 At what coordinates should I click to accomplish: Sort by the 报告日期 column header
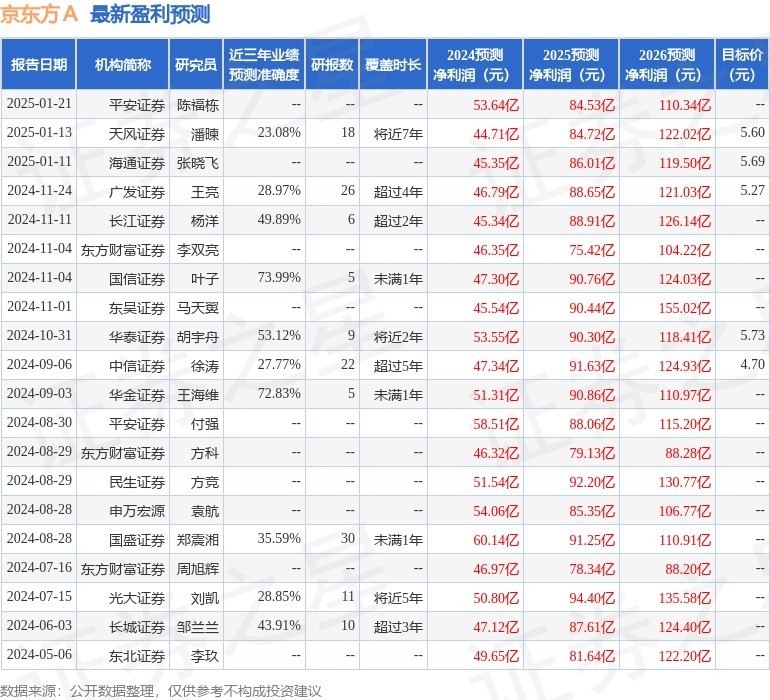pos(39,65)
